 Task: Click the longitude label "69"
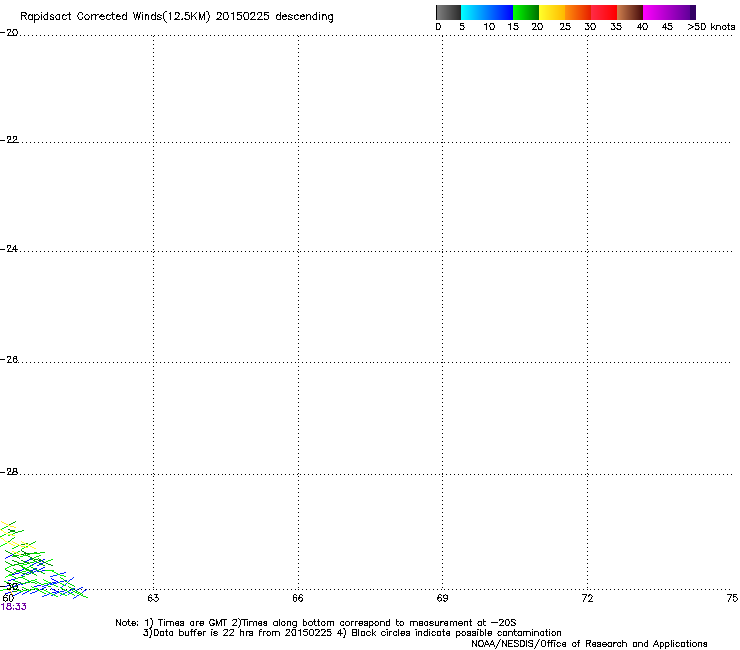[x=442, y=598]
